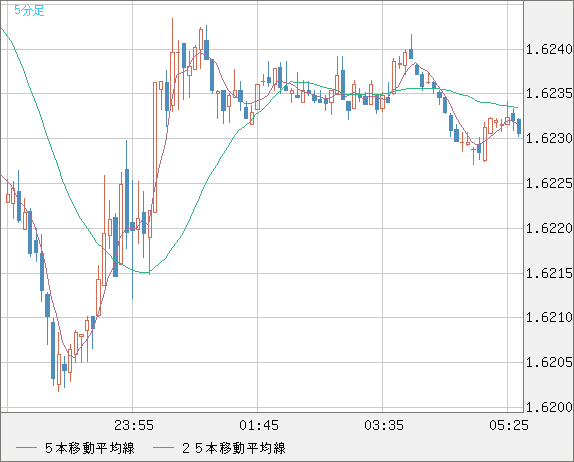
Task: Click the 23:55 time axis label
Action: tap(134, 425)
